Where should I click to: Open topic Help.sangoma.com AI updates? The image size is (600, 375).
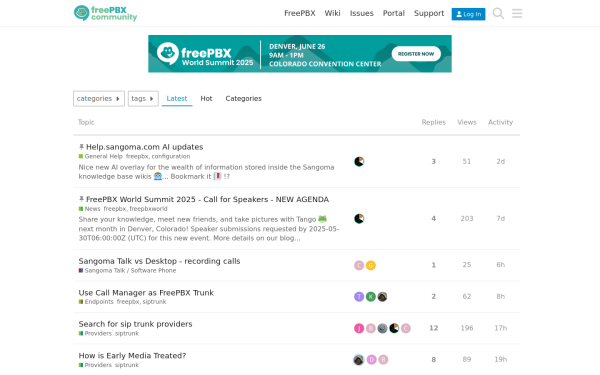144,147
